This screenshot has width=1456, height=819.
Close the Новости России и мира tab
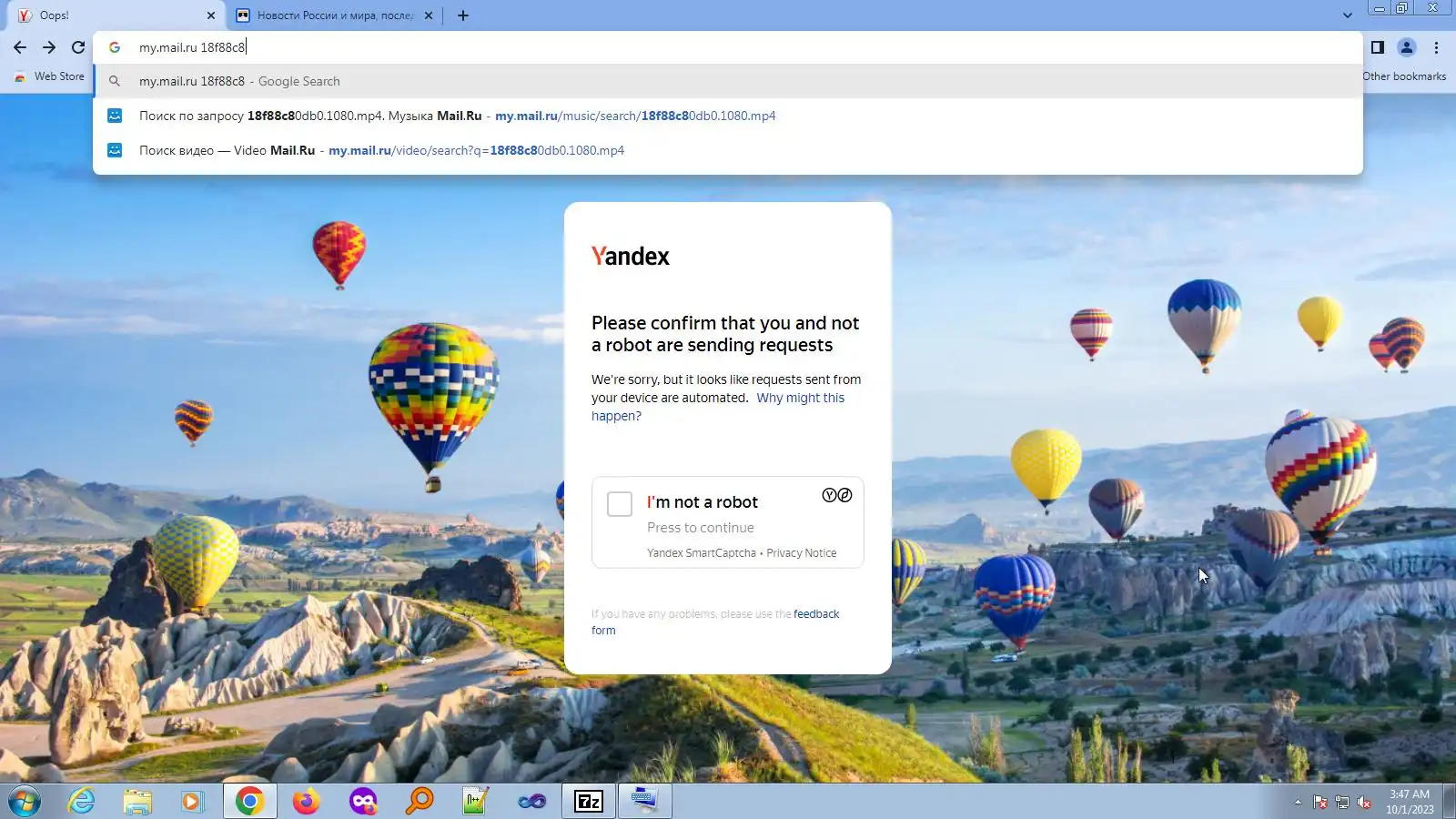point(429,15)
